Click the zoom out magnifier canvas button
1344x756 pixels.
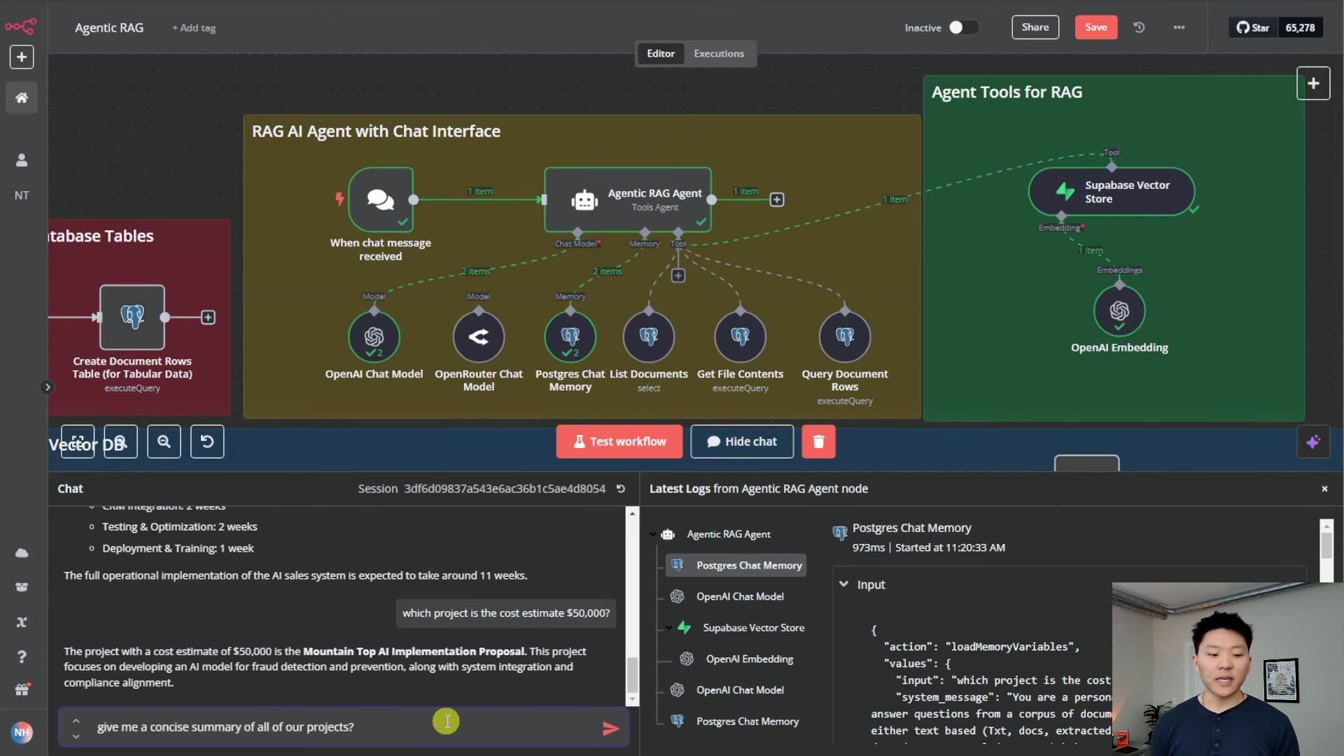pos(164,442)
